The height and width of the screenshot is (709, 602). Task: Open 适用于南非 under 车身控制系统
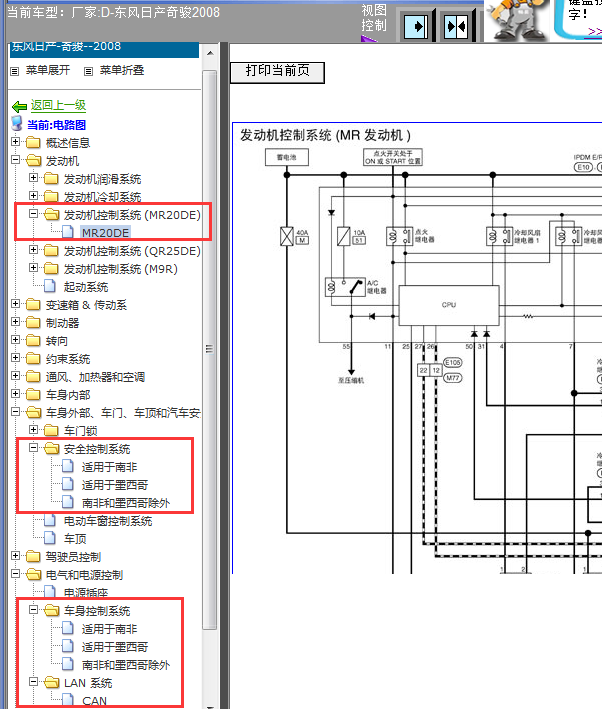tap(109, 629)
